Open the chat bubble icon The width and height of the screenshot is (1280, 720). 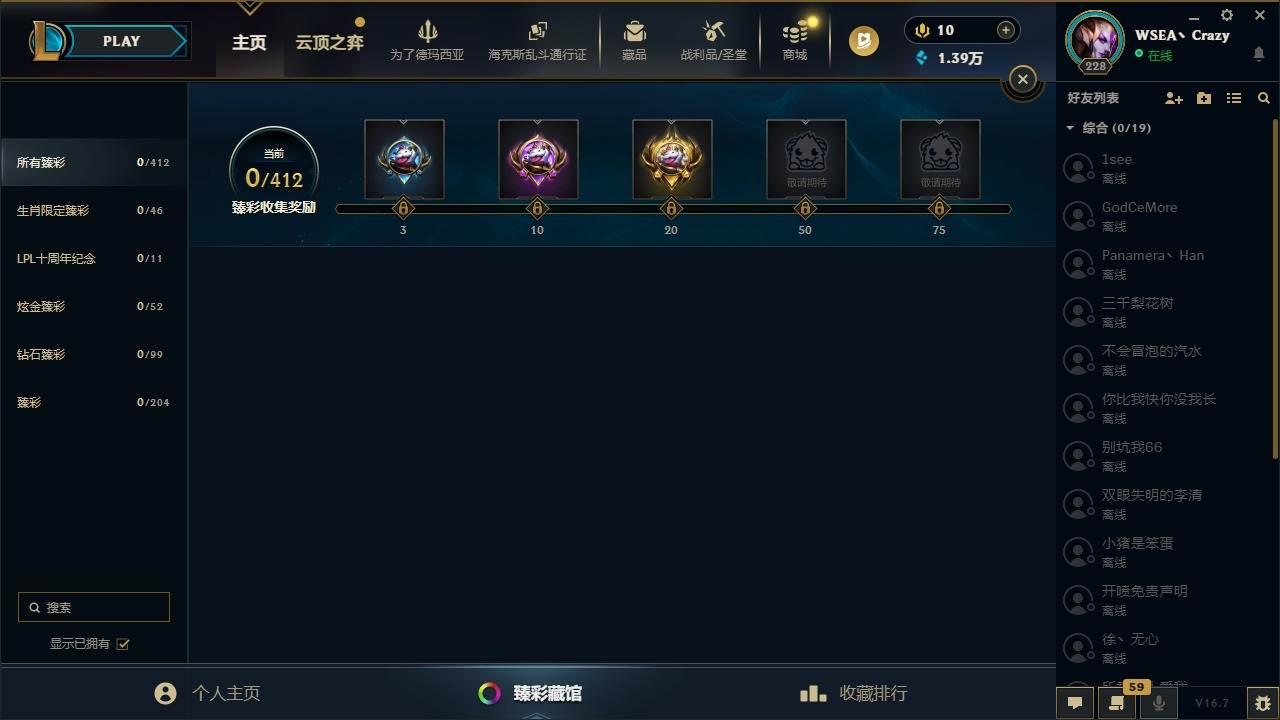point(1075,703)
